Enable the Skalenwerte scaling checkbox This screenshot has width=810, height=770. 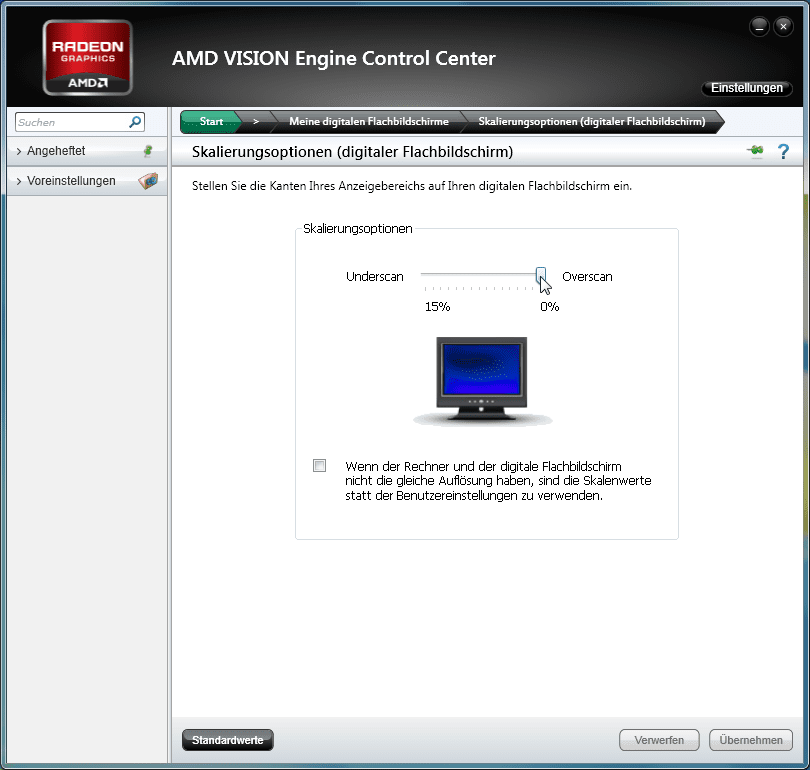(x=319, y=465)
